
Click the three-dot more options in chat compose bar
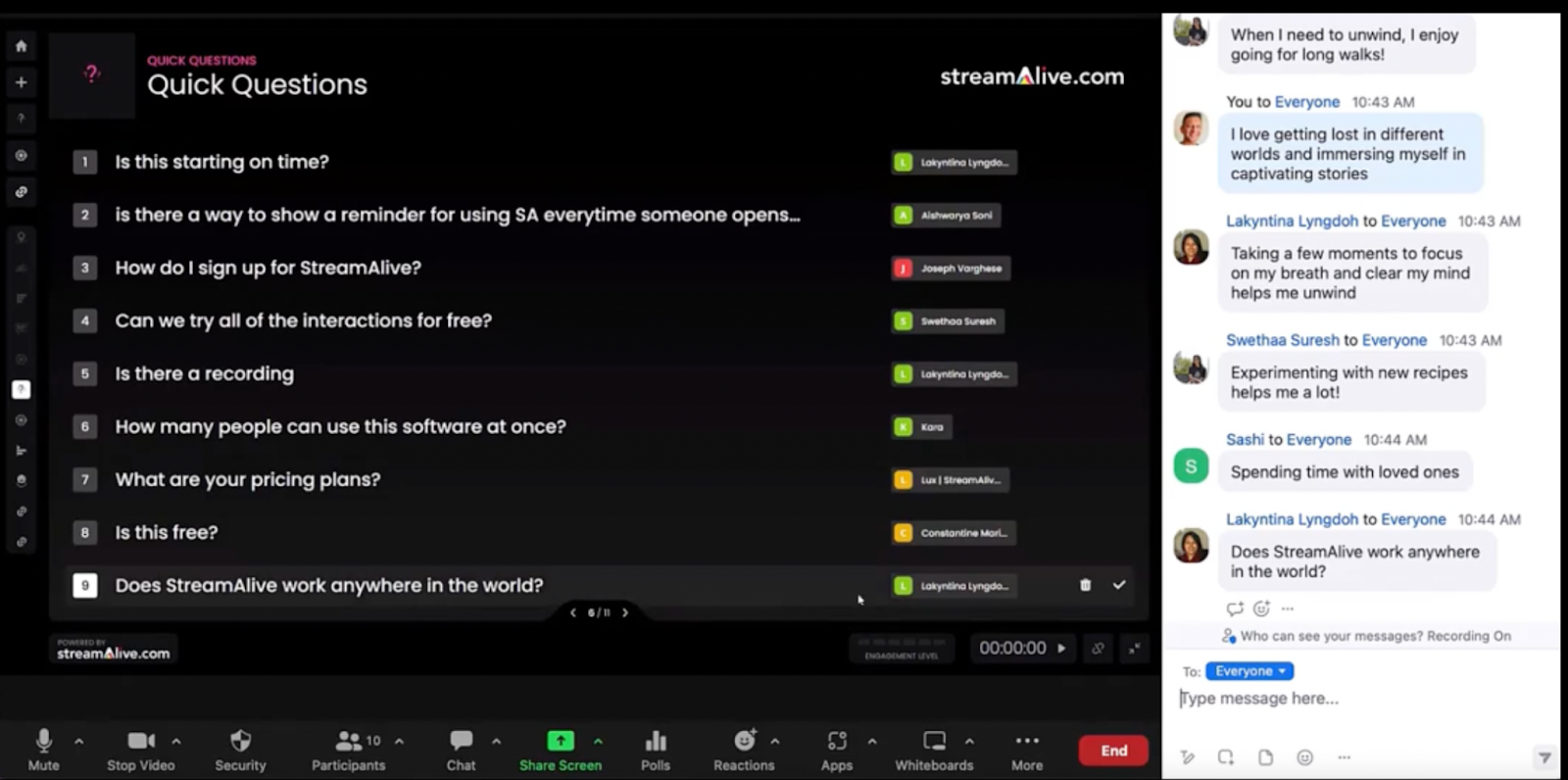tap(1344, 757)
